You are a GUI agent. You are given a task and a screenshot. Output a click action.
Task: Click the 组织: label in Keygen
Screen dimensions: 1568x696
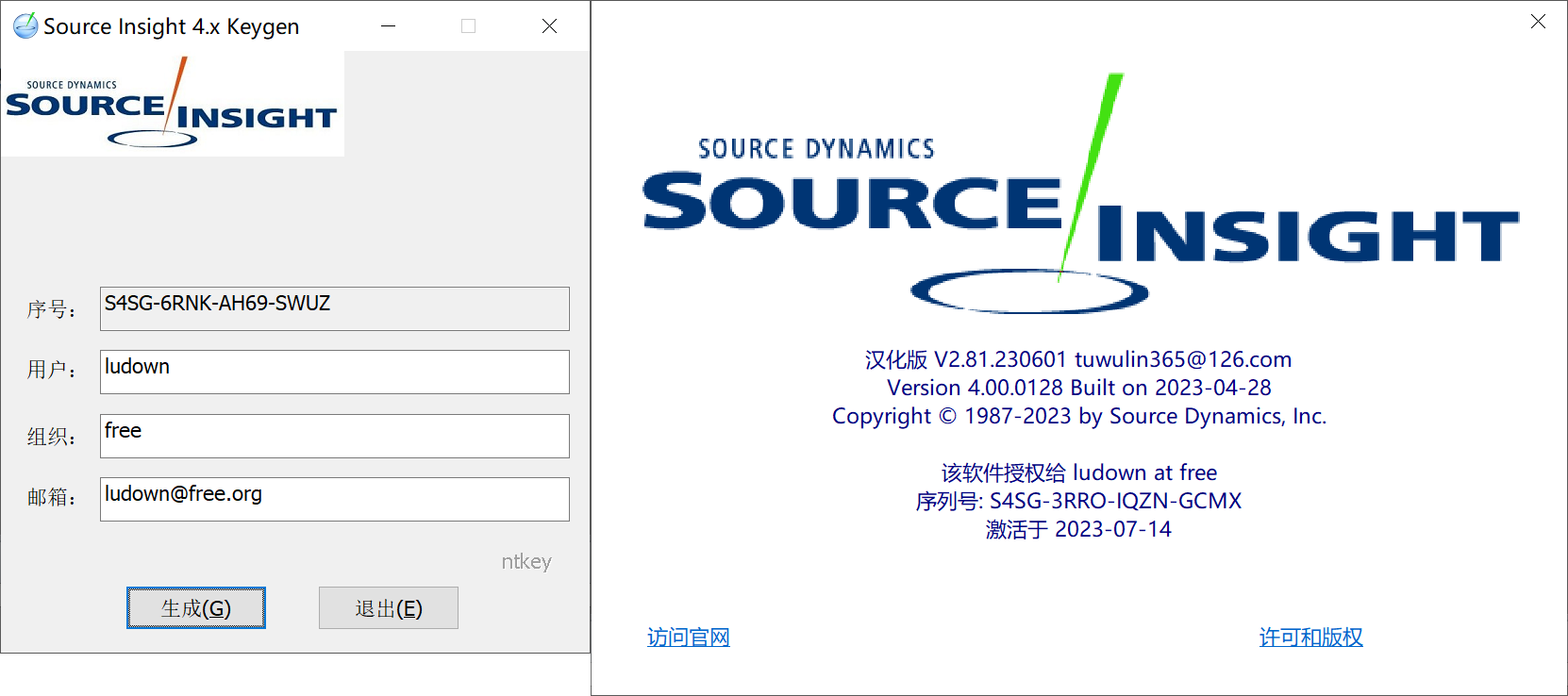click(51, 437)
